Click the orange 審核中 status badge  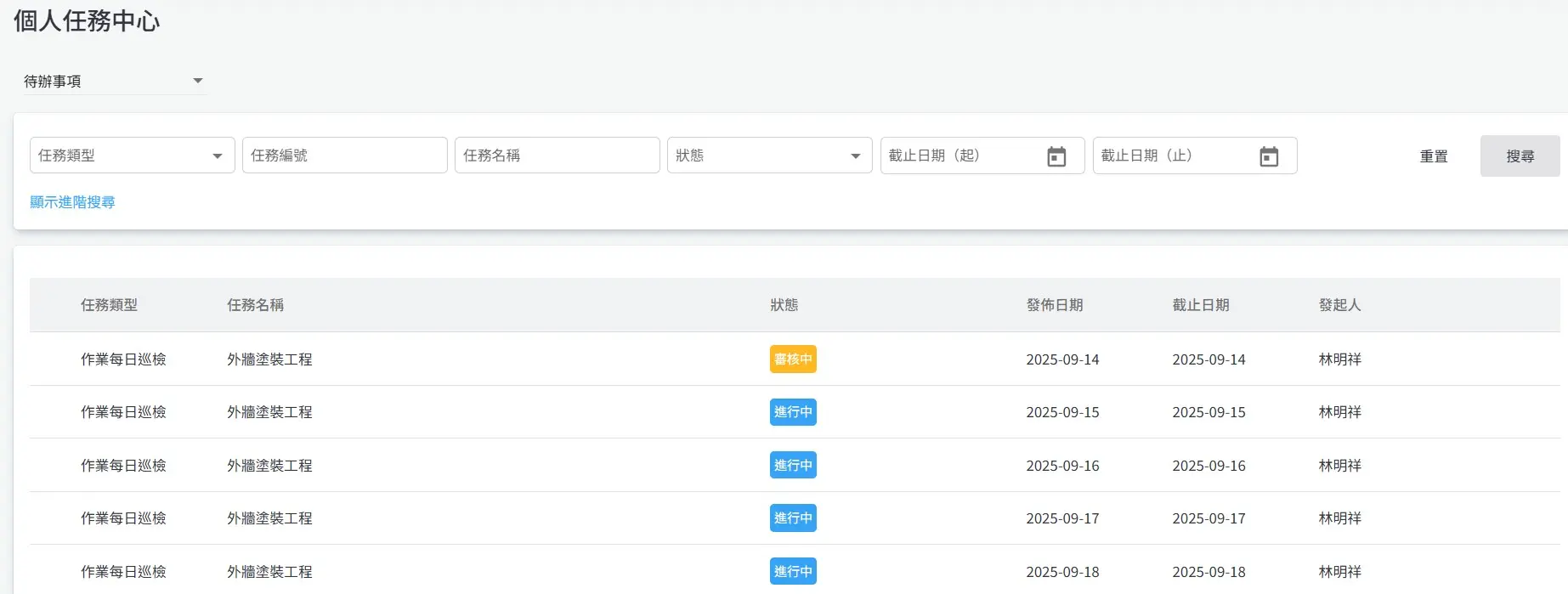pyautogui.click(x=793, y=359)
